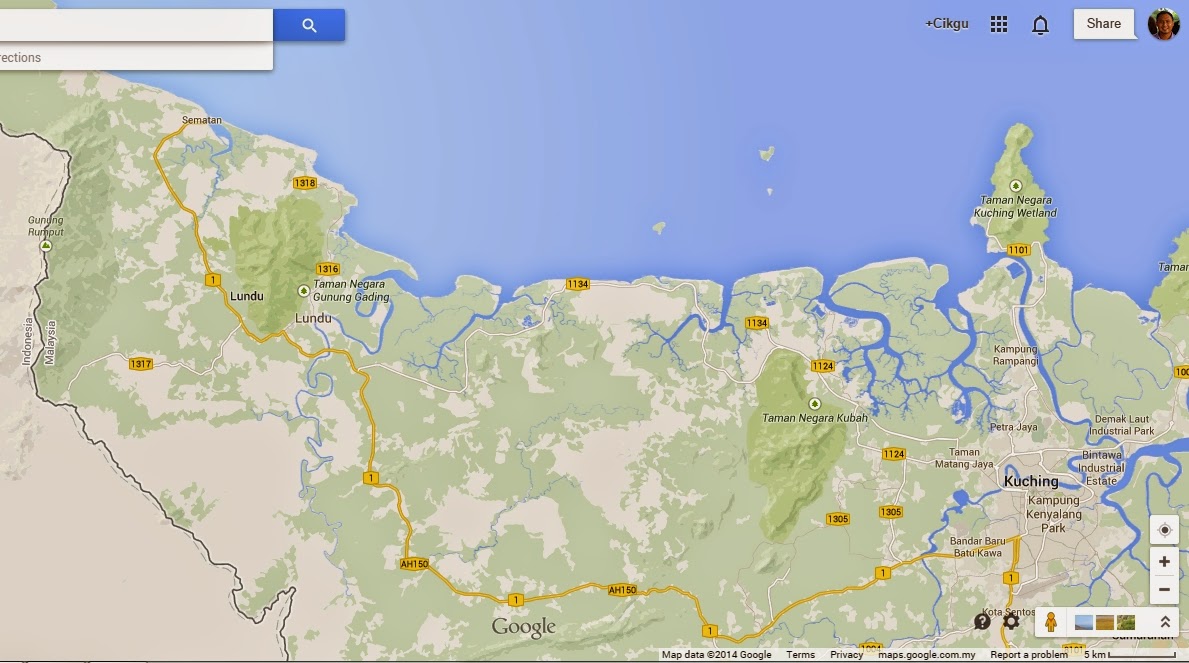The image size is (1189, 663).
Task: Click the blue search magnifier button
Action: tap(309, 25)
